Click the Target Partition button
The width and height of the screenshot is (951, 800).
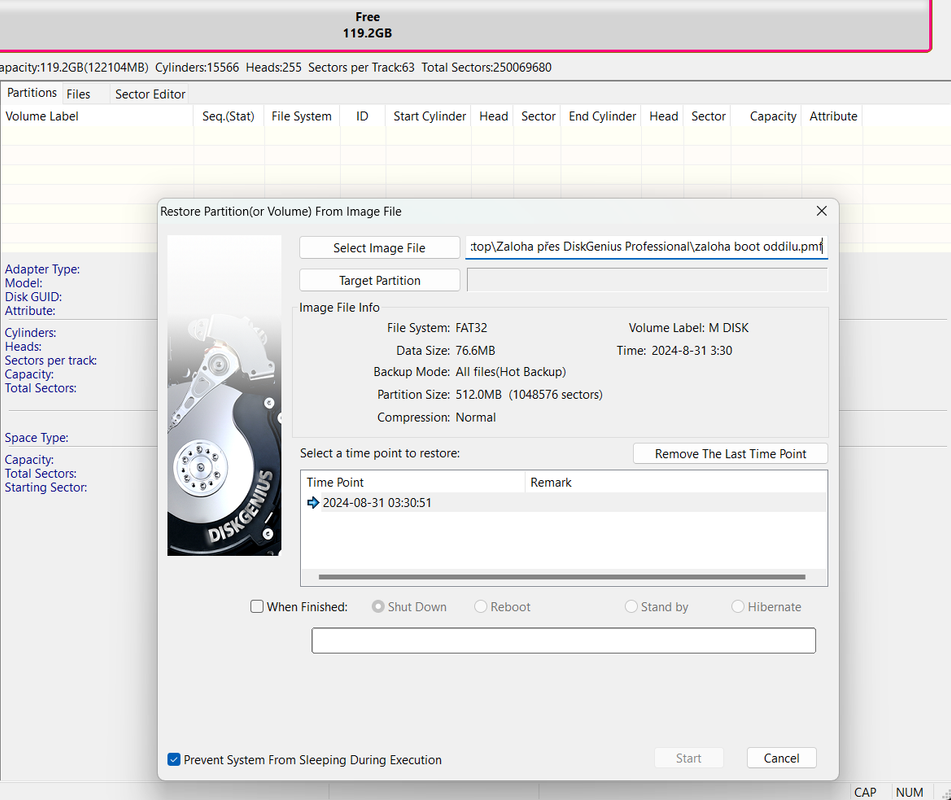coord(380,280)
